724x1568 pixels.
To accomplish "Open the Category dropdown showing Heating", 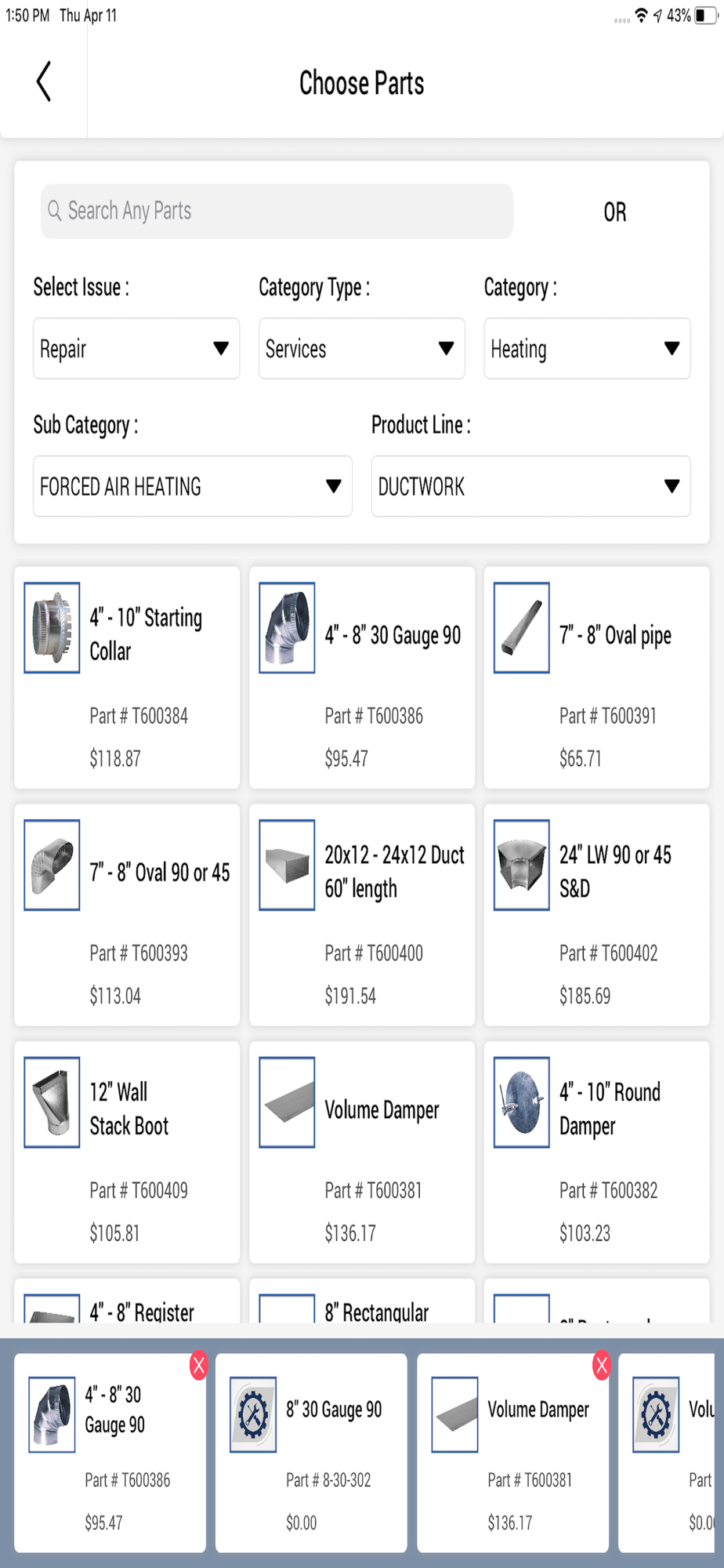I will [x=587, y=348].
